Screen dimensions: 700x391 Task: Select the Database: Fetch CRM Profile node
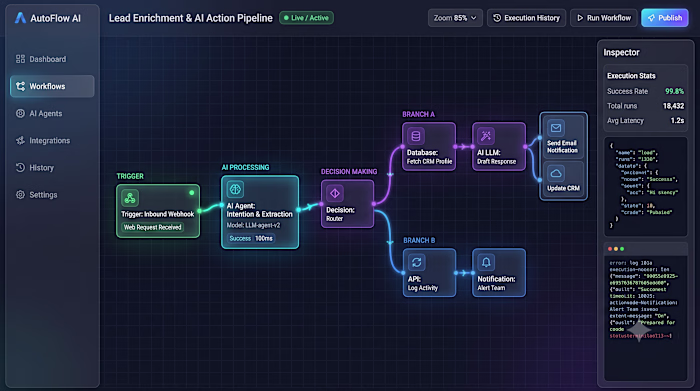click(x=429, y=146)
